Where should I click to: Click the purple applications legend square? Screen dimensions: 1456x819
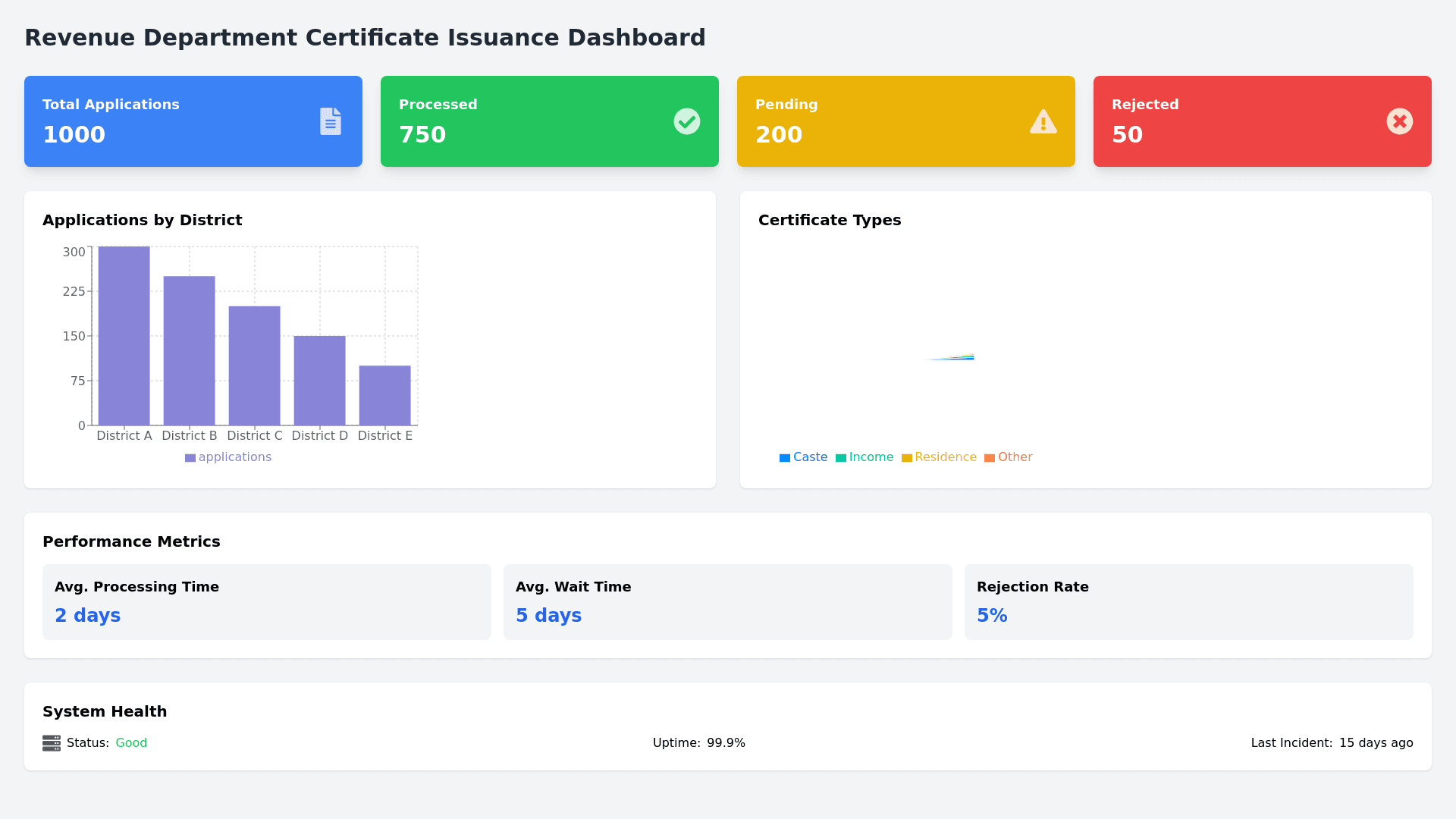point(190,458)
